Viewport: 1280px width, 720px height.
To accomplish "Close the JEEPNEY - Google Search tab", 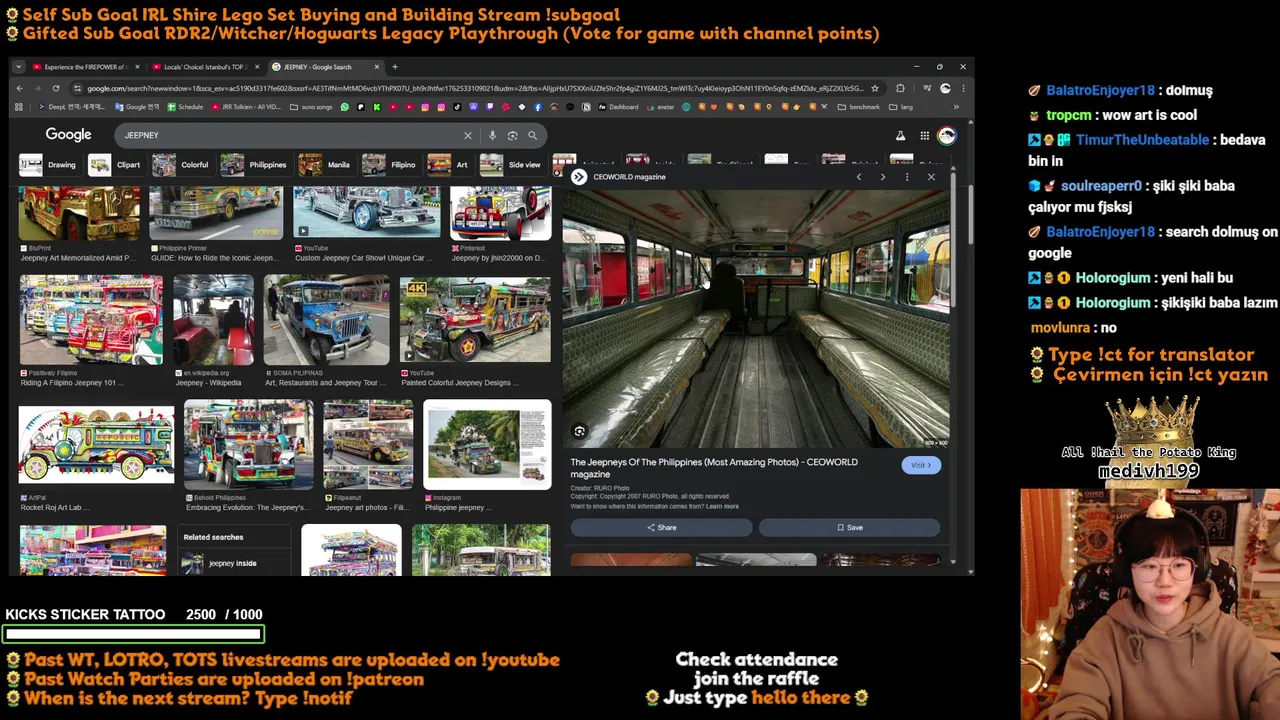I will [x=377, y=67].
